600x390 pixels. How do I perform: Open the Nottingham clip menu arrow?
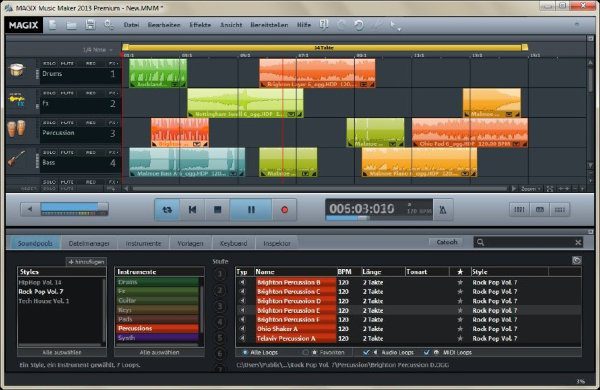coord(291,114)
